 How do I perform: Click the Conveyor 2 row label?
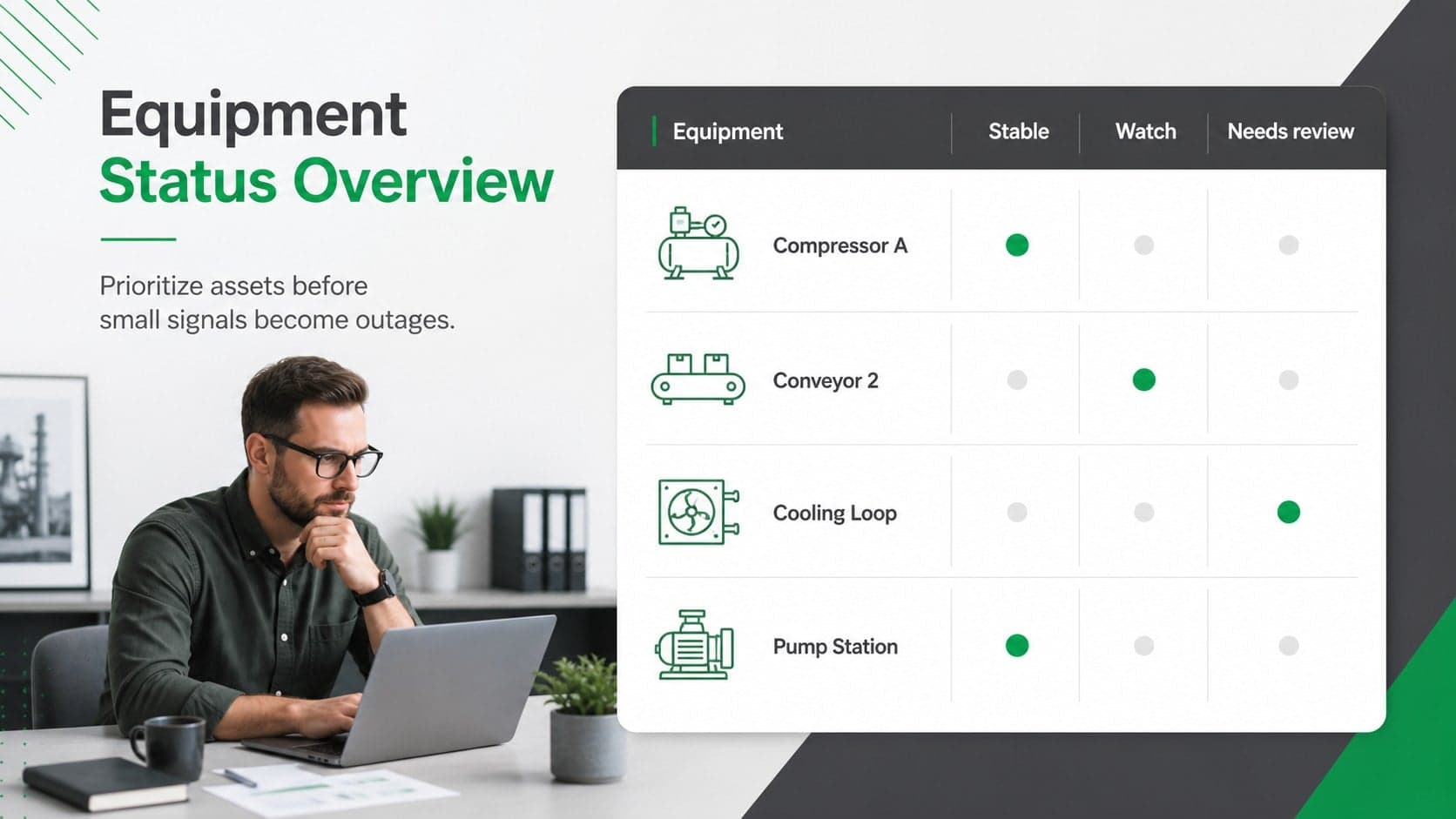(826, 380)
